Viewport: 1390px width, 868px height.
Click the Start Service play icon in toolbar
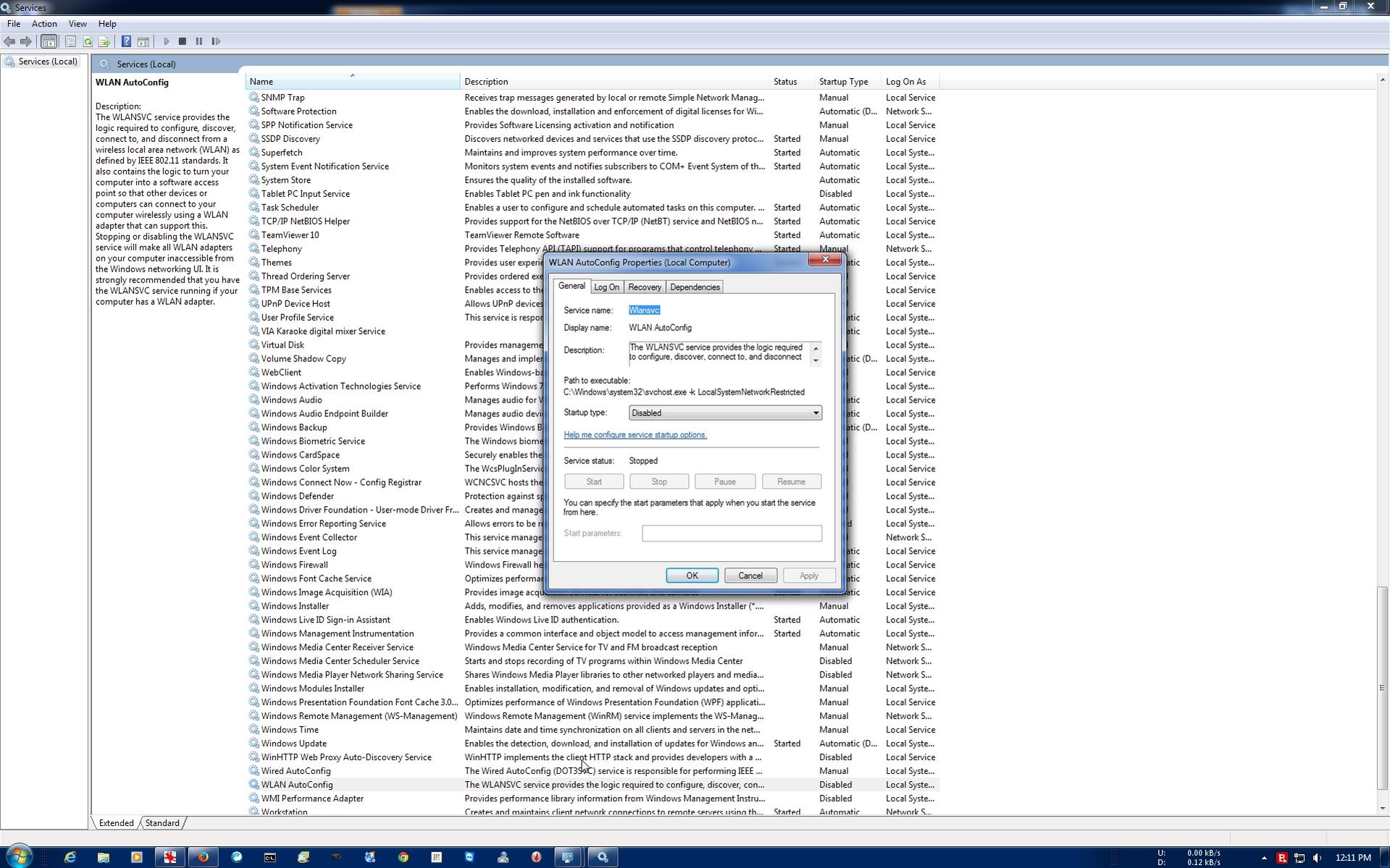pos(166,41)
